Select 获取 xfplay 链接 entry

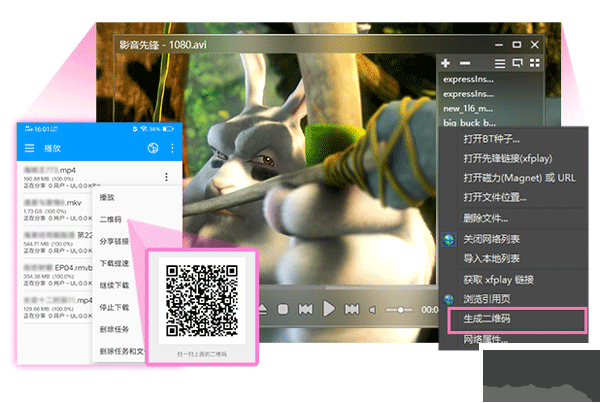click(498, 280)
